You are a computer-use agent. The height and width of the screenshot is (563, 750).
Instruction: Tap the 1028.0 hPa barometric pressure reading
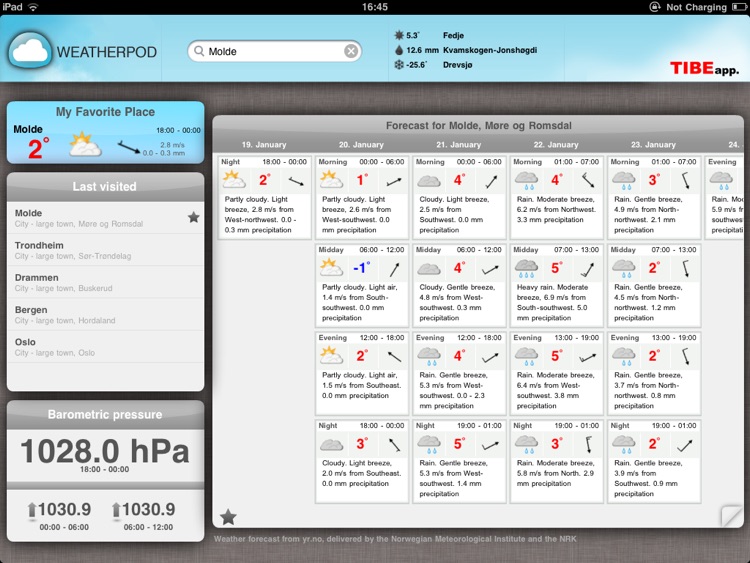tap(105, 452)
